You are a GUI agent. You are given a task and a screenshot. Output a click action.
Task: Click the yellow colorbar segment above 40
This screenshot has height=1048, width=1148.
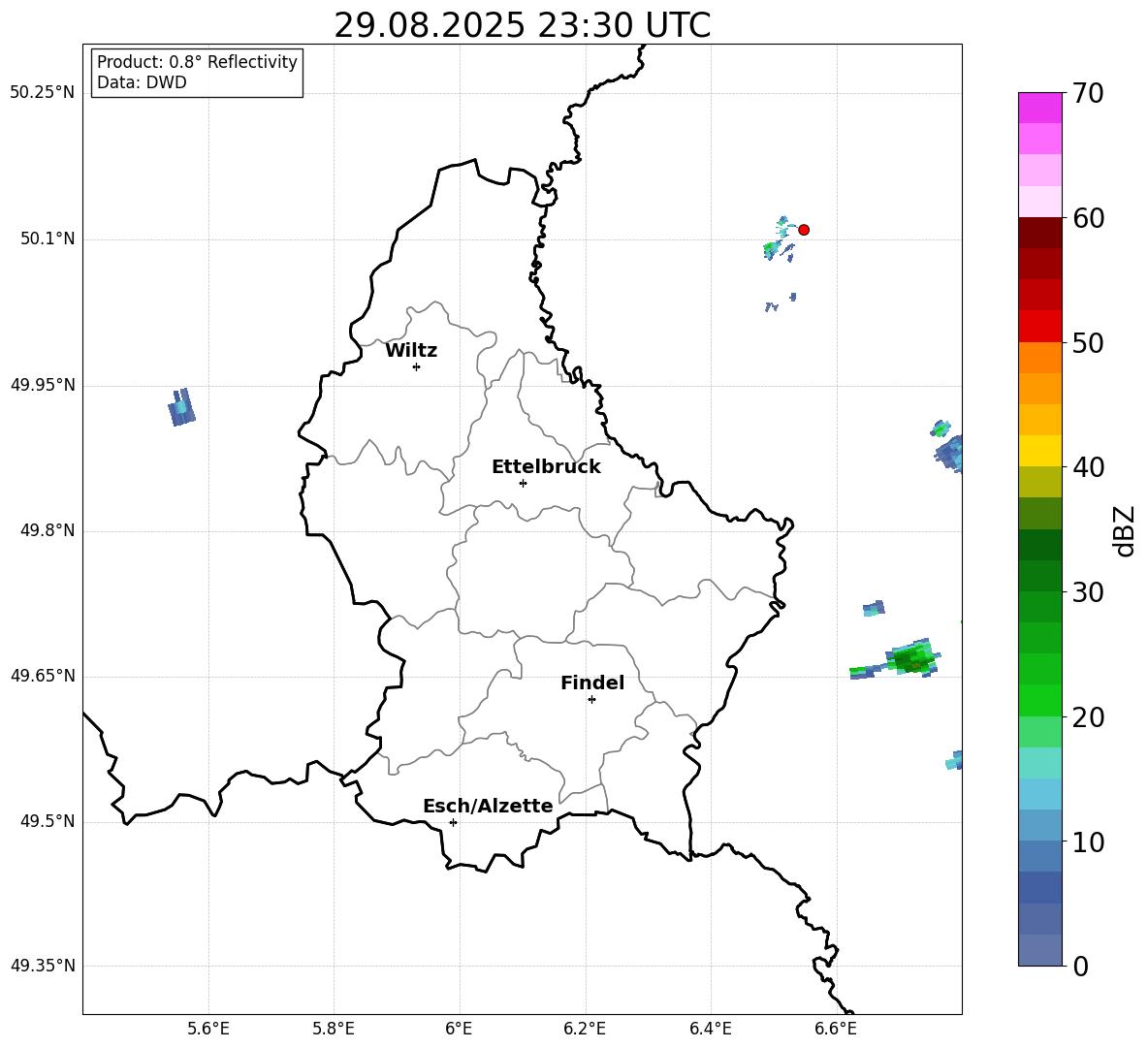(1039, 451)
